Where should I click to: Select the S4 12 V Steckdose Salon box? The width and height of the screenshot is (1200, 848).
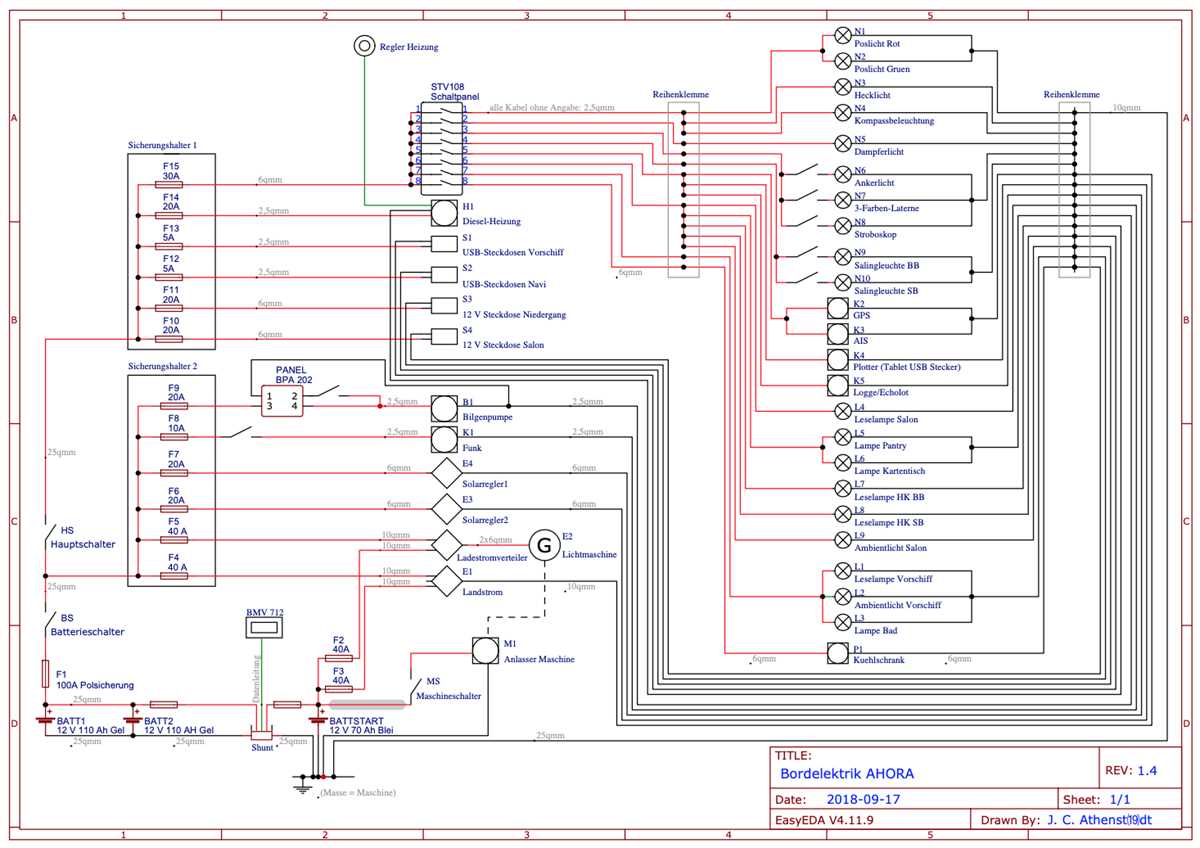pyautogui.click(x=444, y=335)
